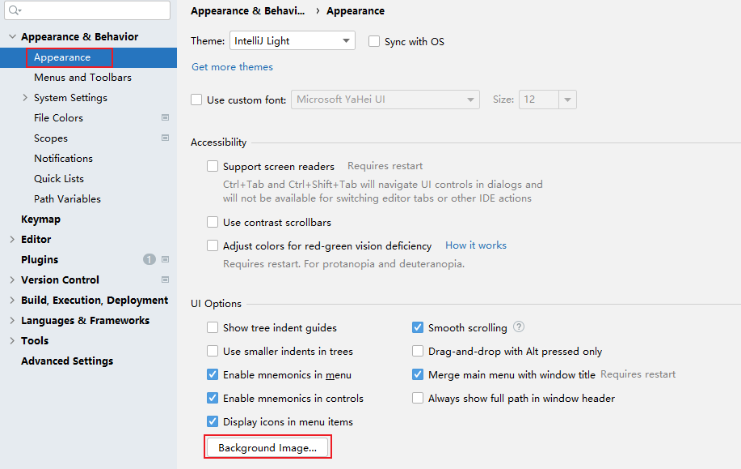
Task: Click inside the settings search field
Action: [x=87, y=10]
